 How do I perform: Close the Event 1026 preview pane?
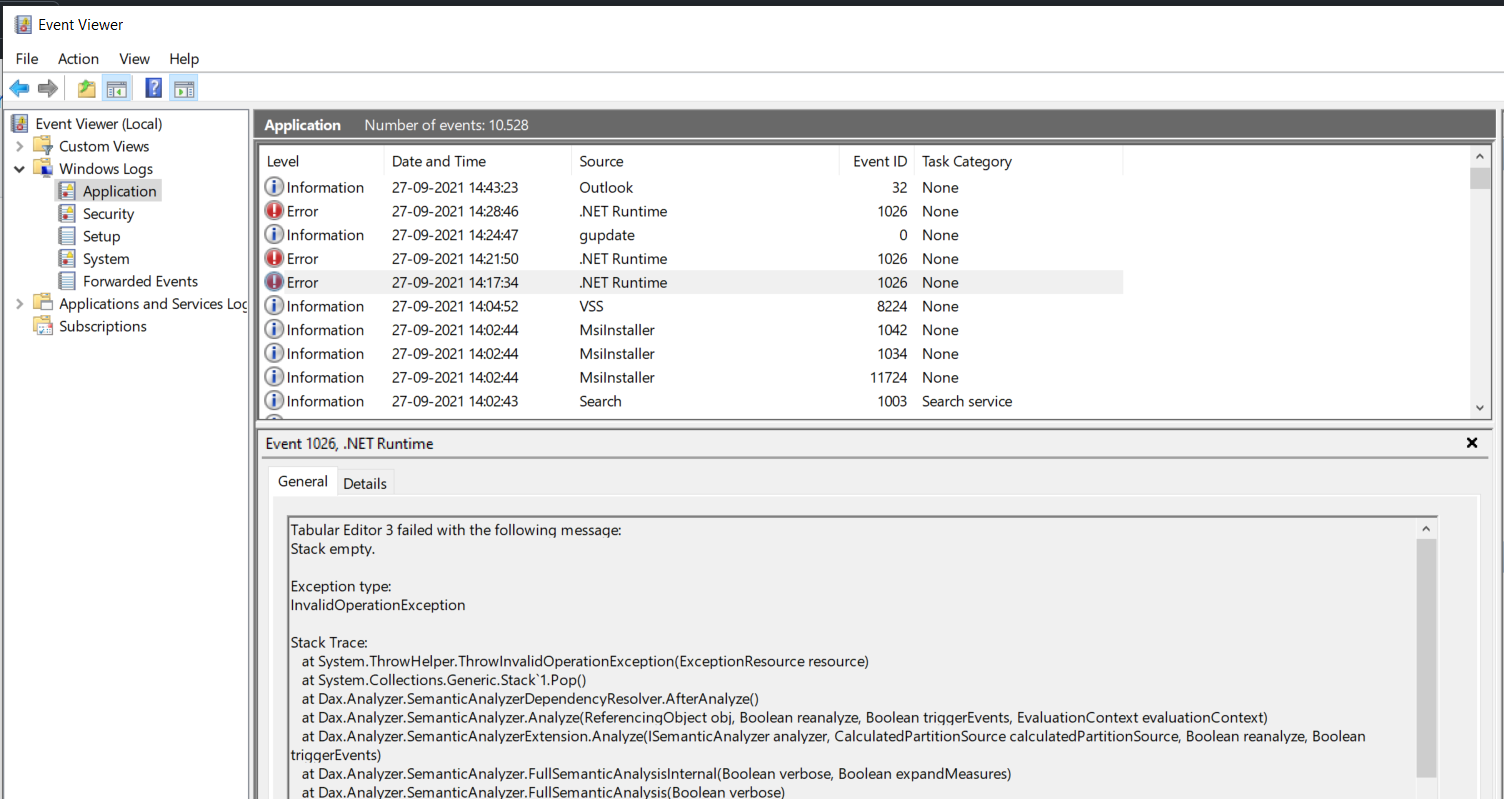click(1472, 442)
